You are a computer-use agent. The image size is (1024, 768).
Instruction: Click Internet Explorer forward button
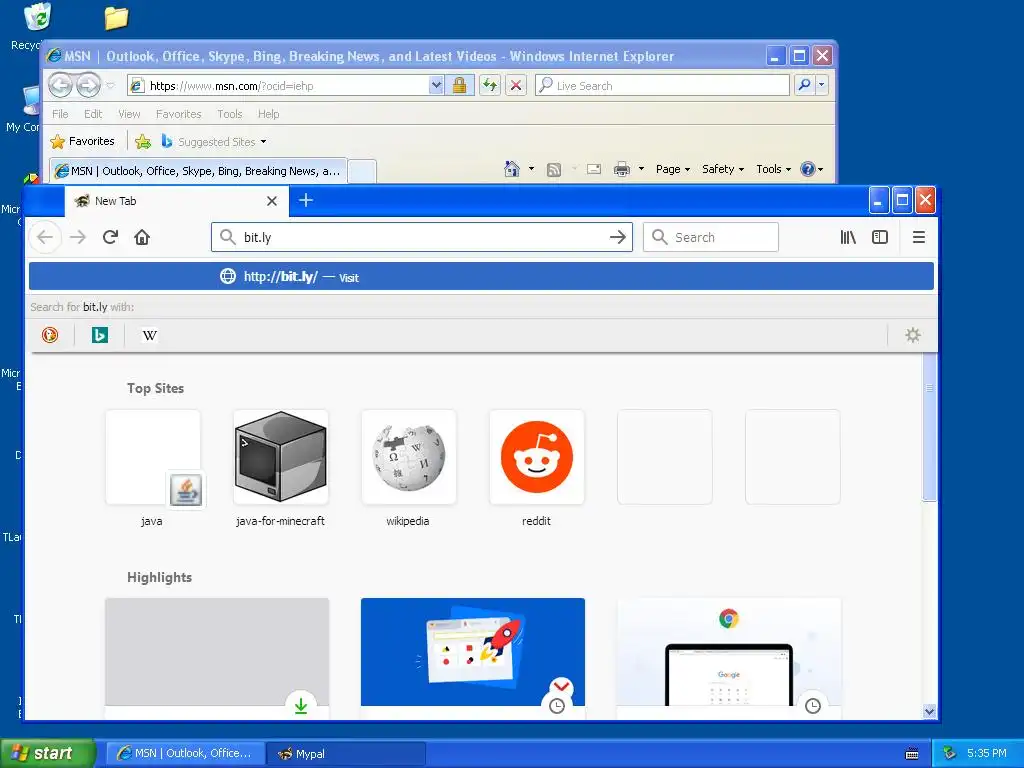88,85
